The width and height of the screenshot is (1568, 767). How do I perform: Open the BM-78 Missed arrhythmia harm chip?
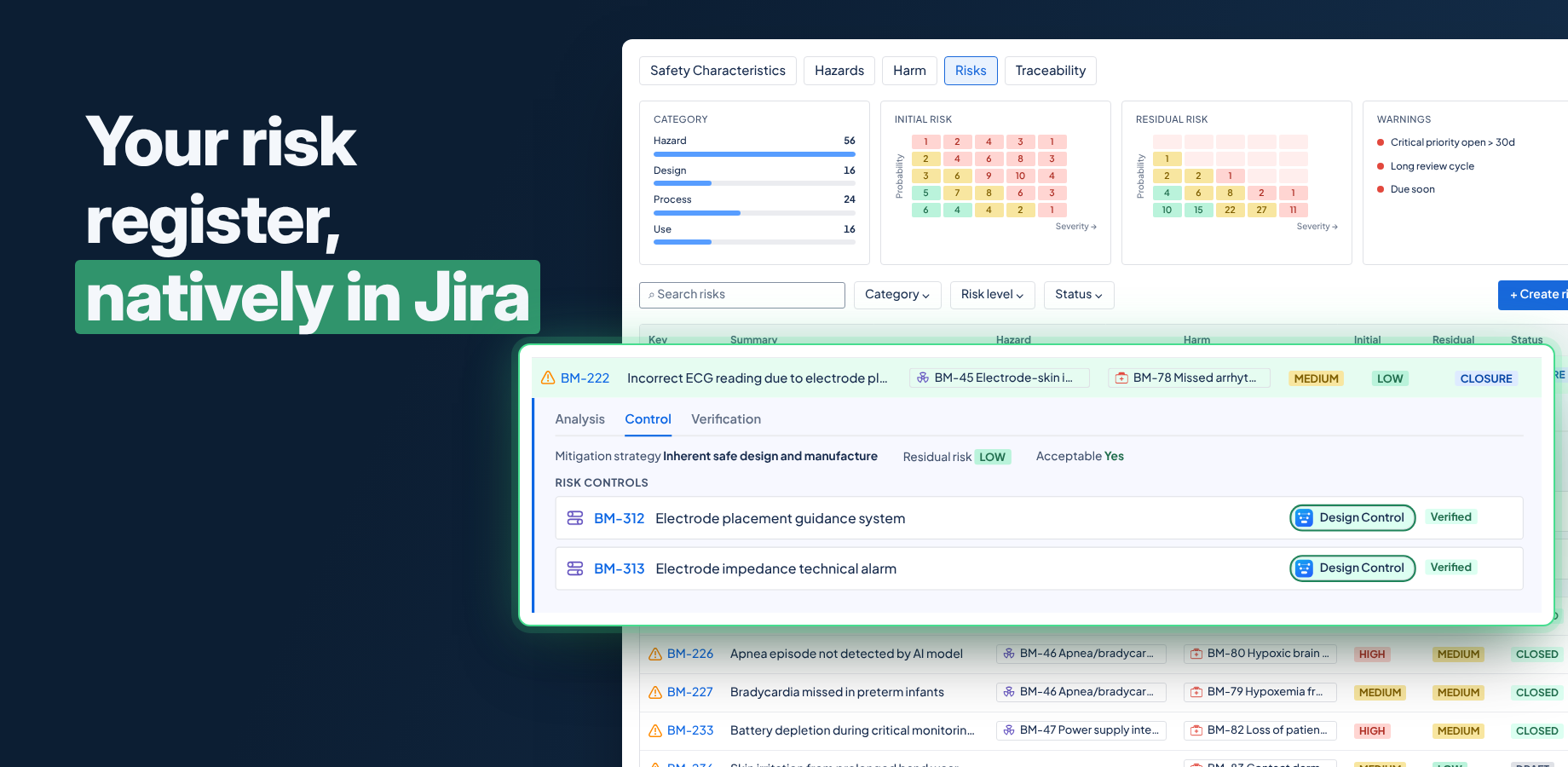pyautogui.click(x=1189, y=378)
